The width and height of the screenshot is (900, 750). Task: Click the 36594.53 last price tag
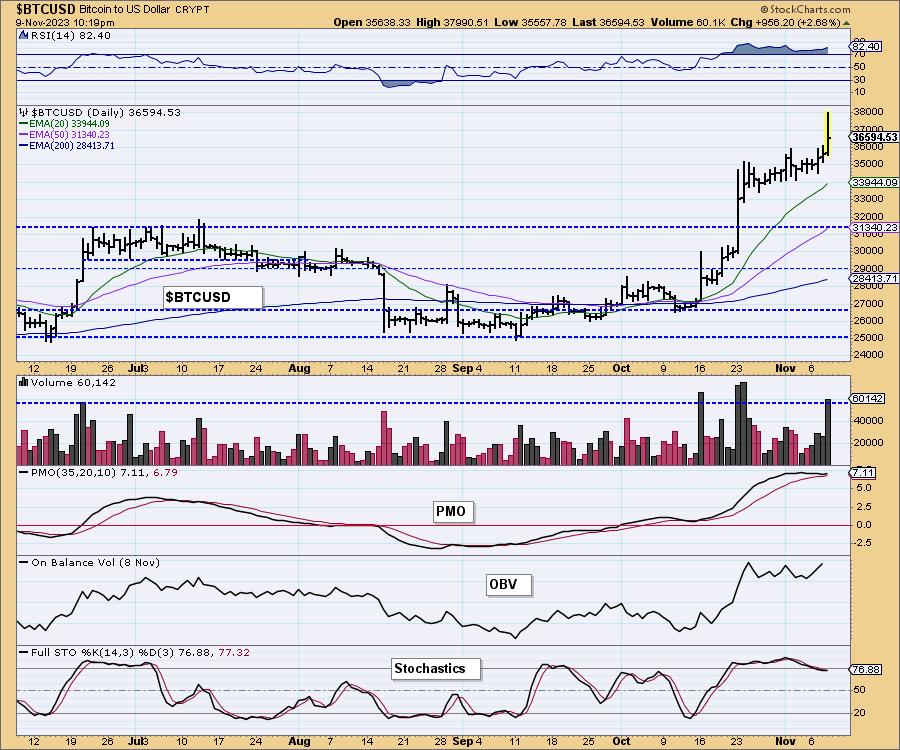[874, 137]
